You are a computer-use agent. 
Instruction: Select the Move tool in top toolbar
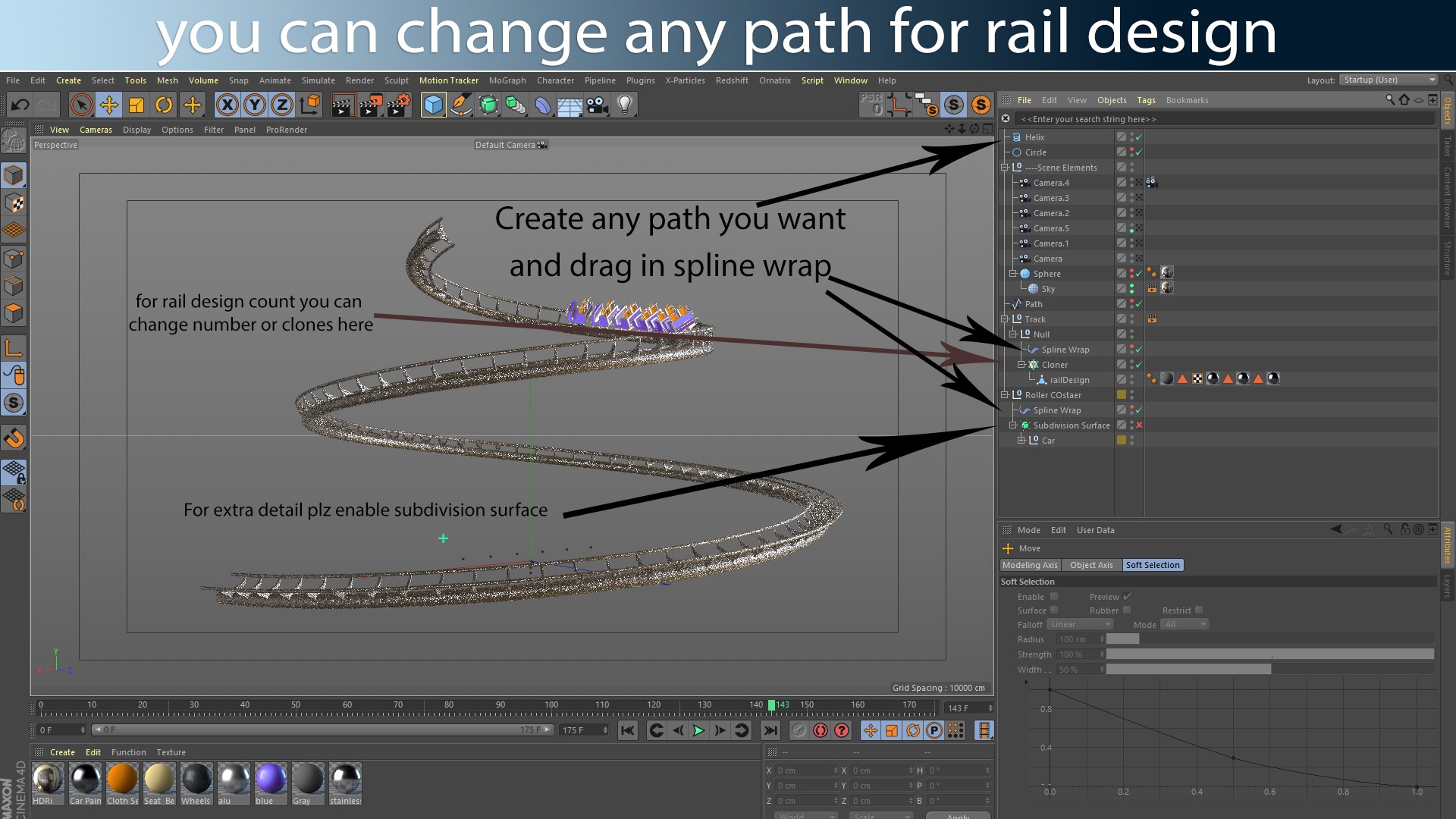click(109, 105)
